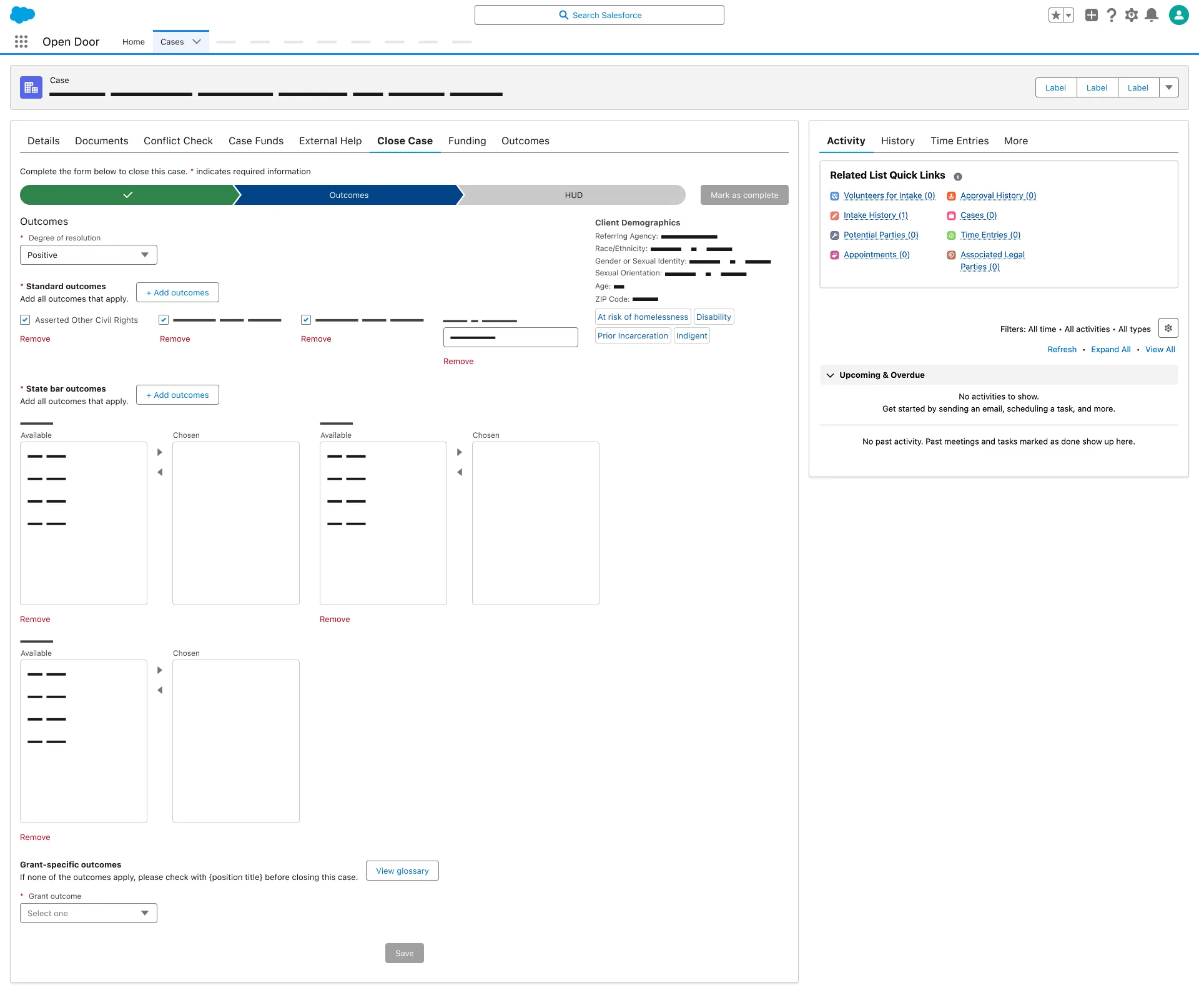The image size is (1199, 1008).
Task: Click info icon beside Related List Quick Links
Action: pyautogui.click(x=958, y=177)
